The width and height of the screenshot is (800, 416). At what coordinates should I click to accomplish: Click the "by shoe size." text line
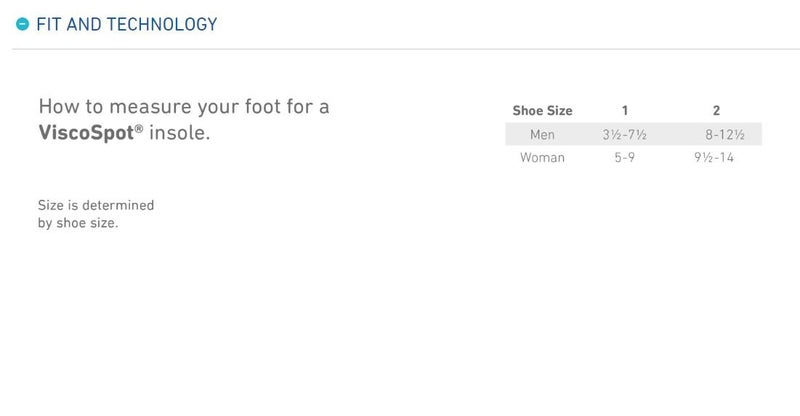[x=78, y=223]
